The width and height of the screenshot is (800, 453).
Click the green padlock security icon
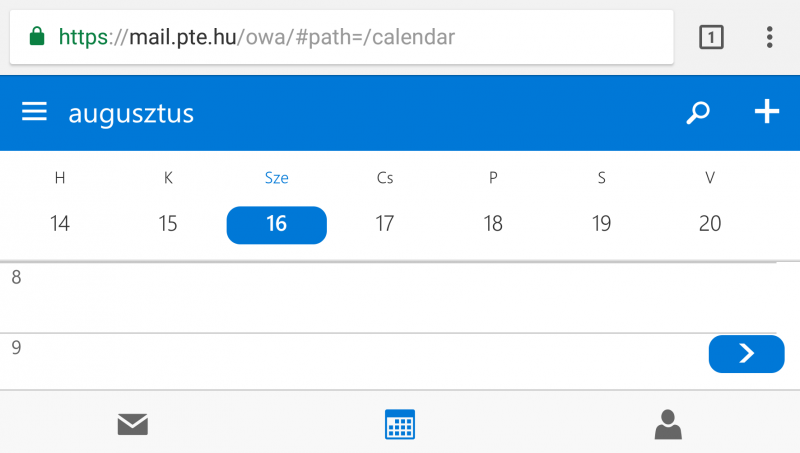[x=37, y=37]
